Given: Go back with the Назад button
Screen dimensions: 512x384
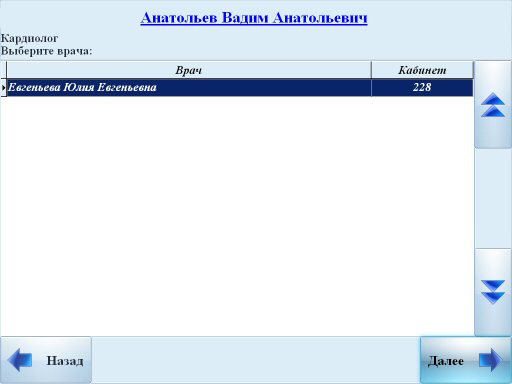Looking at the screenshot, I should point(46,360).
